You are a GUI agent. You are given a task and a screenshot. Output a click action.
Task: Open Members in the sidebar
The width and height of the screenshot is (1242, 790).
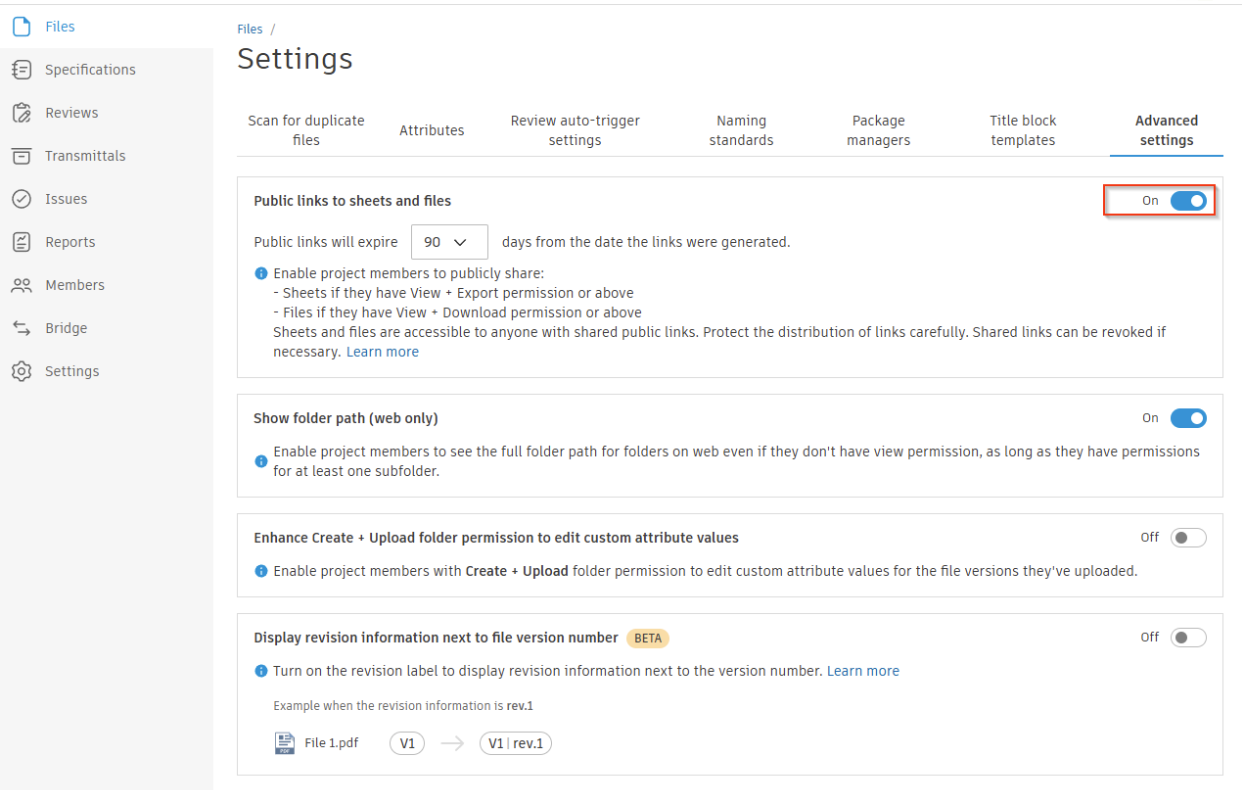[x=74, y=285]
